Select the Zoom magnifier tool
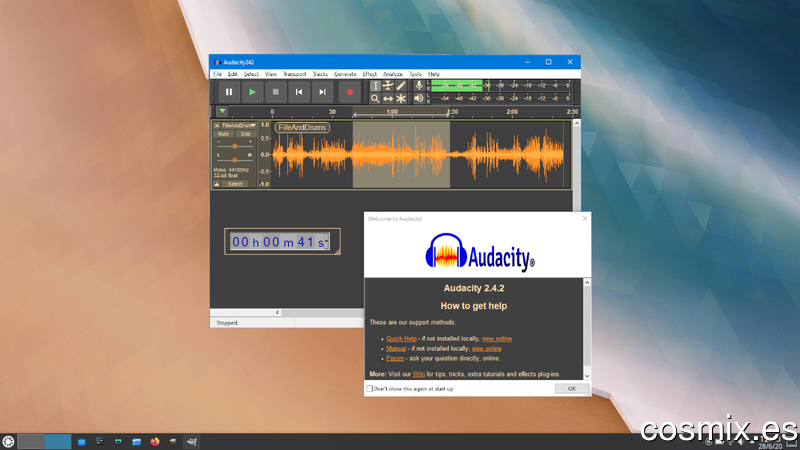The height and width of the screenshot is (450, 800). click(375, 98)
